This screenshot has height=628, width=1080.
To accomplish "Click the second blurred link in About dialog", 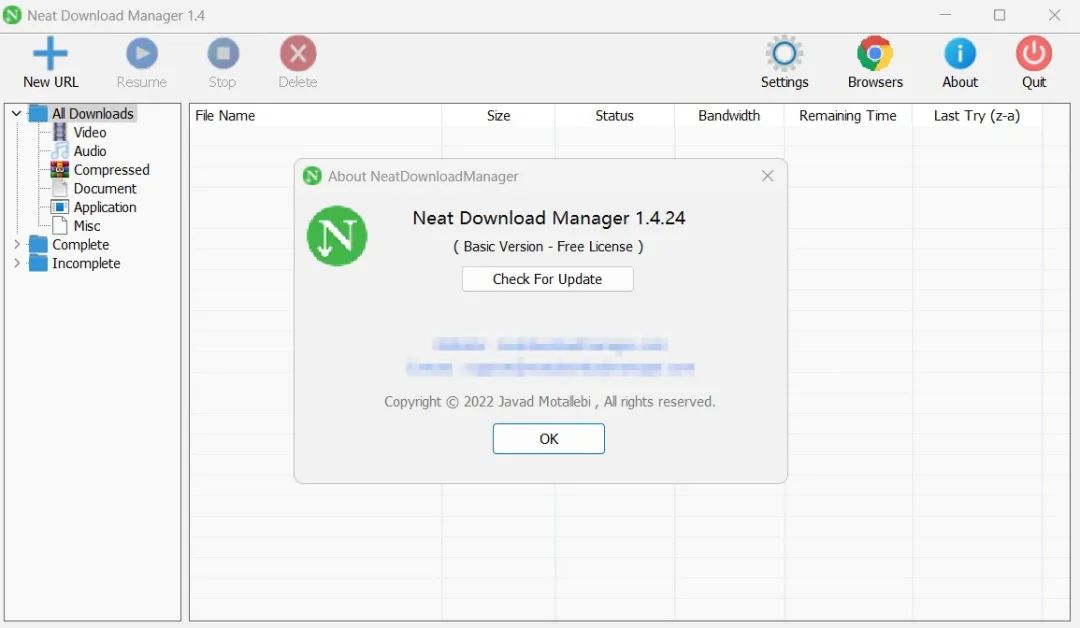I will coord(550,368).
